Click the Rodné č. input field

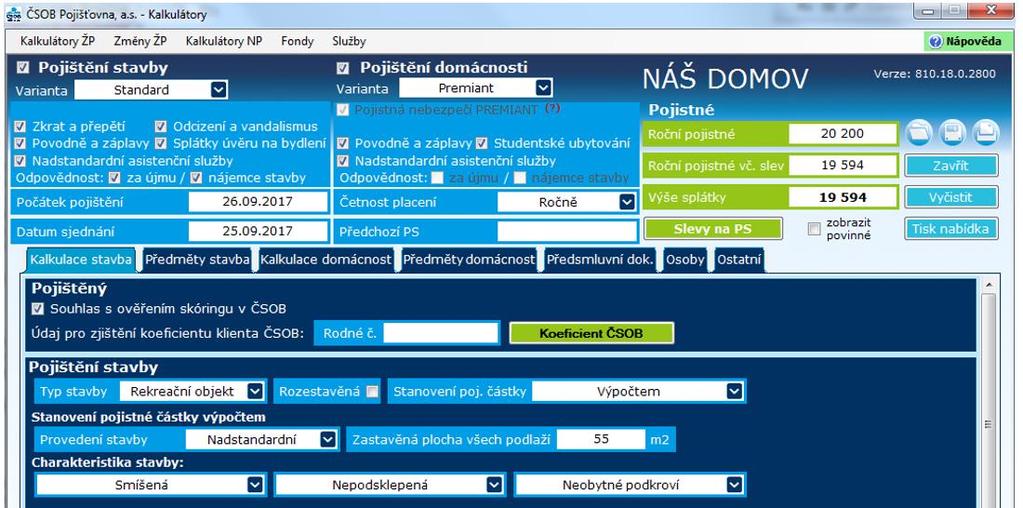[x=441, y=333]
